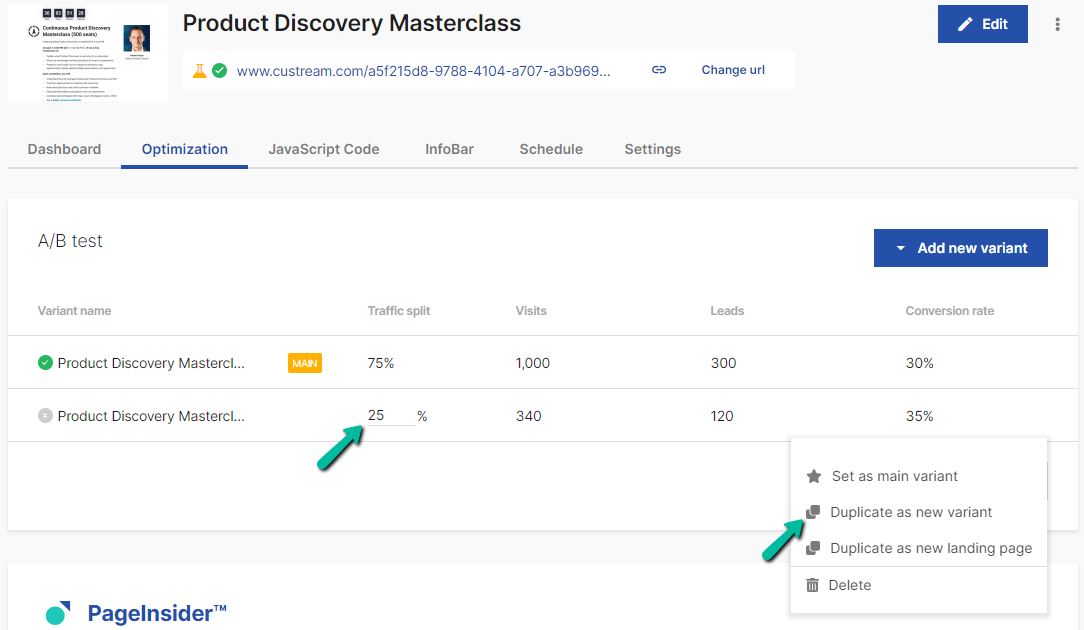The image size is (1084, 630).
Task: Click the copy icon beside Duplicate as new landing page
Action: pos(813,548)
